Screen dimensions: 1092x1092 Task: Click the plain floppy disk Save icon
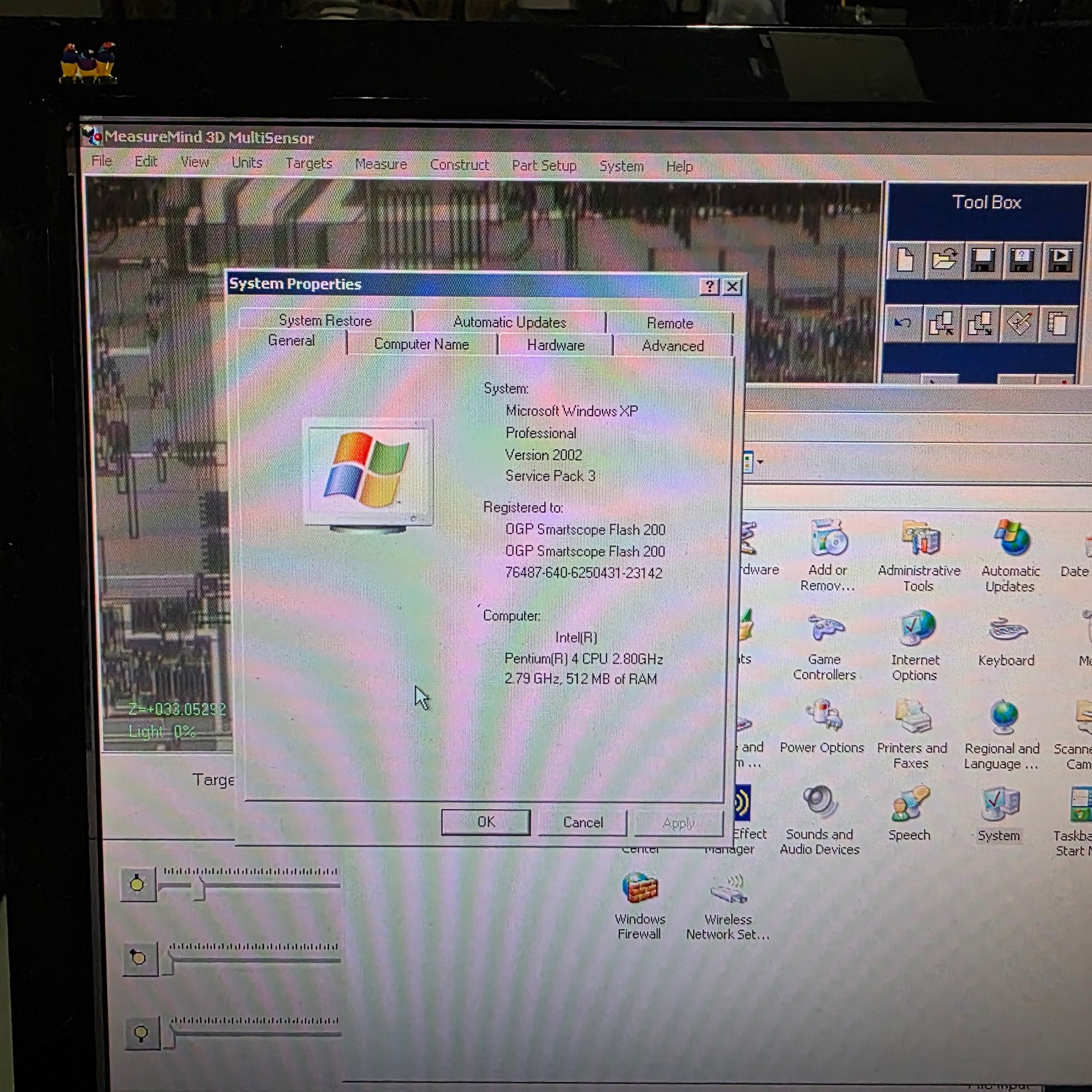pyautogui.click(x=983, y=261)
